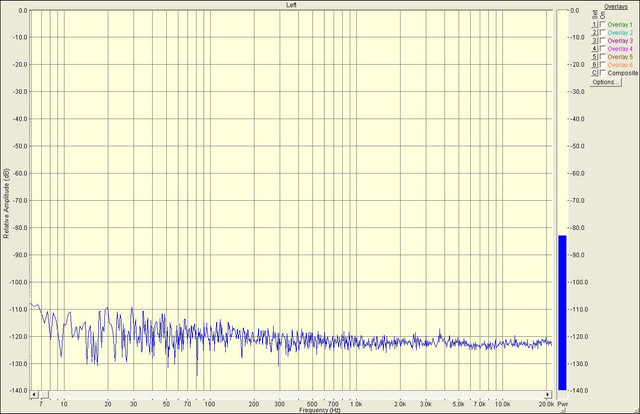640x414 pixels.
Task: Click the Set button for Overlay 4
Action: click(594, 49)
